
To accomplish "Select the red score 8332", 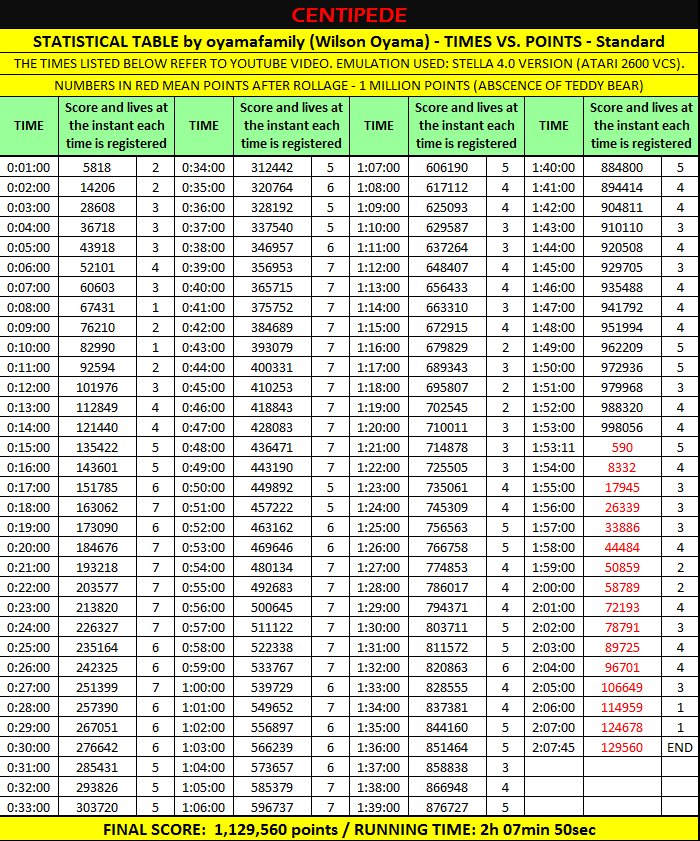I will click(622, 467).
